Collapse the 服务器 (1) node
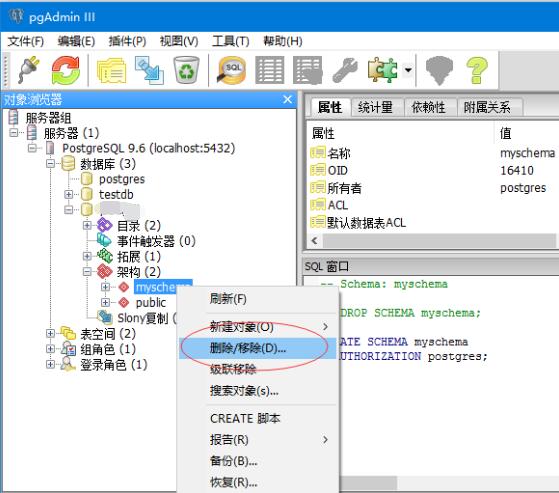Screen dimensions: 559x493 click(x=14, y=133)
